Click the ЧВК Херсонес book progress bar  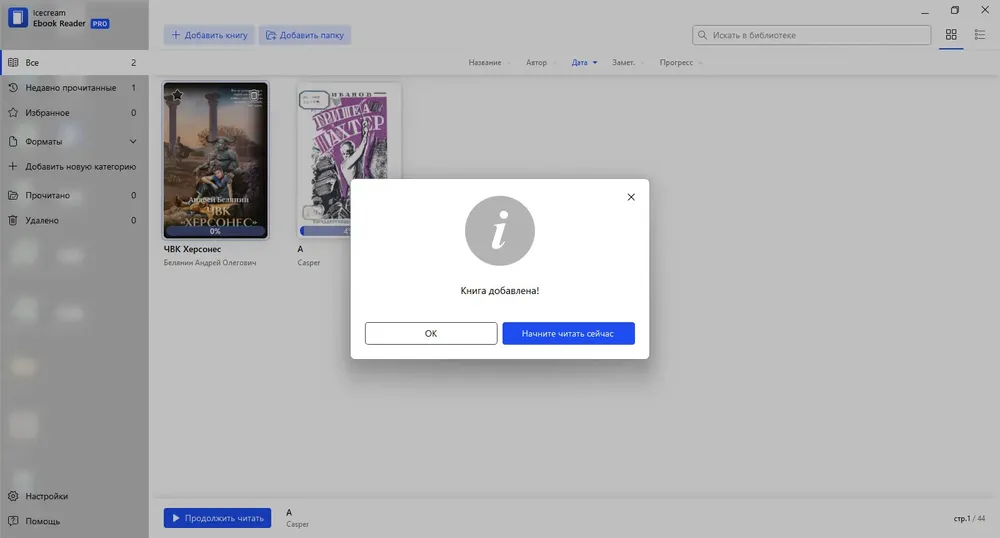click(215, 231)
